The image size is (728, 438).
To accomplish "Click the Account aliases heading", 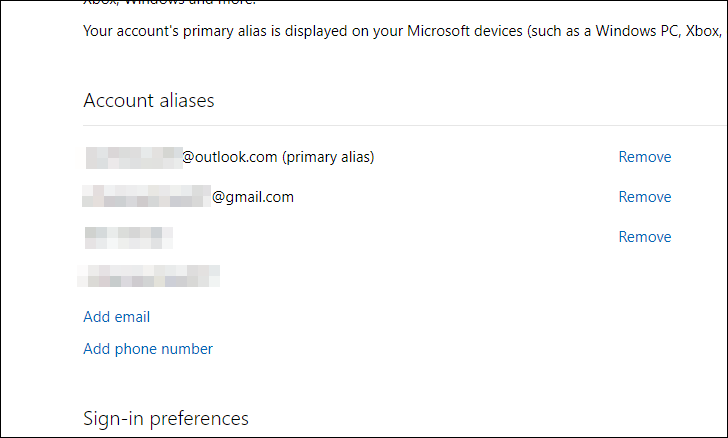I will point(149,100).
